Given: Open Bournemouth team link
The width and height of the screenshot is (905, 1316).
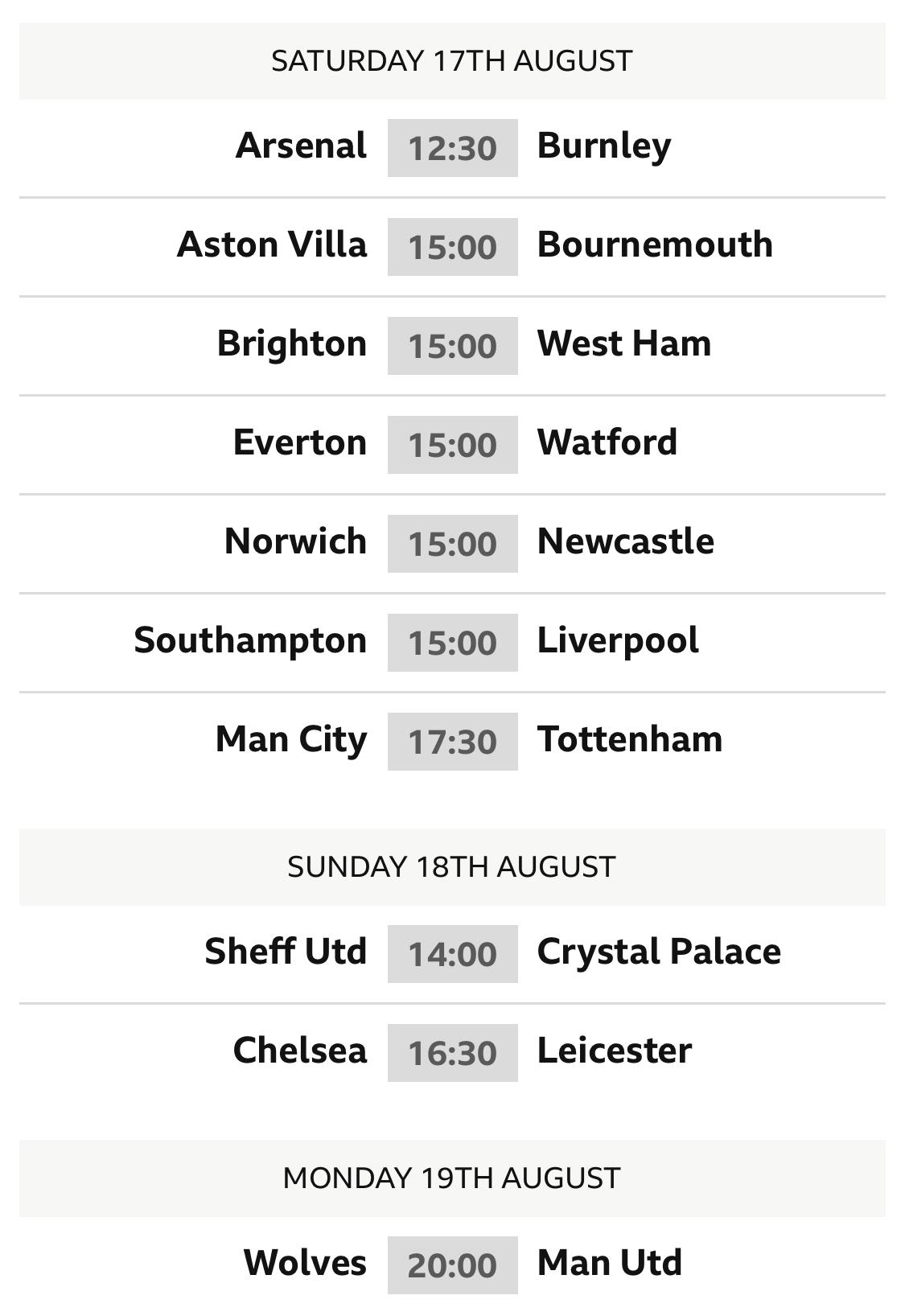Looking at the screenshot, I should 655,245.
